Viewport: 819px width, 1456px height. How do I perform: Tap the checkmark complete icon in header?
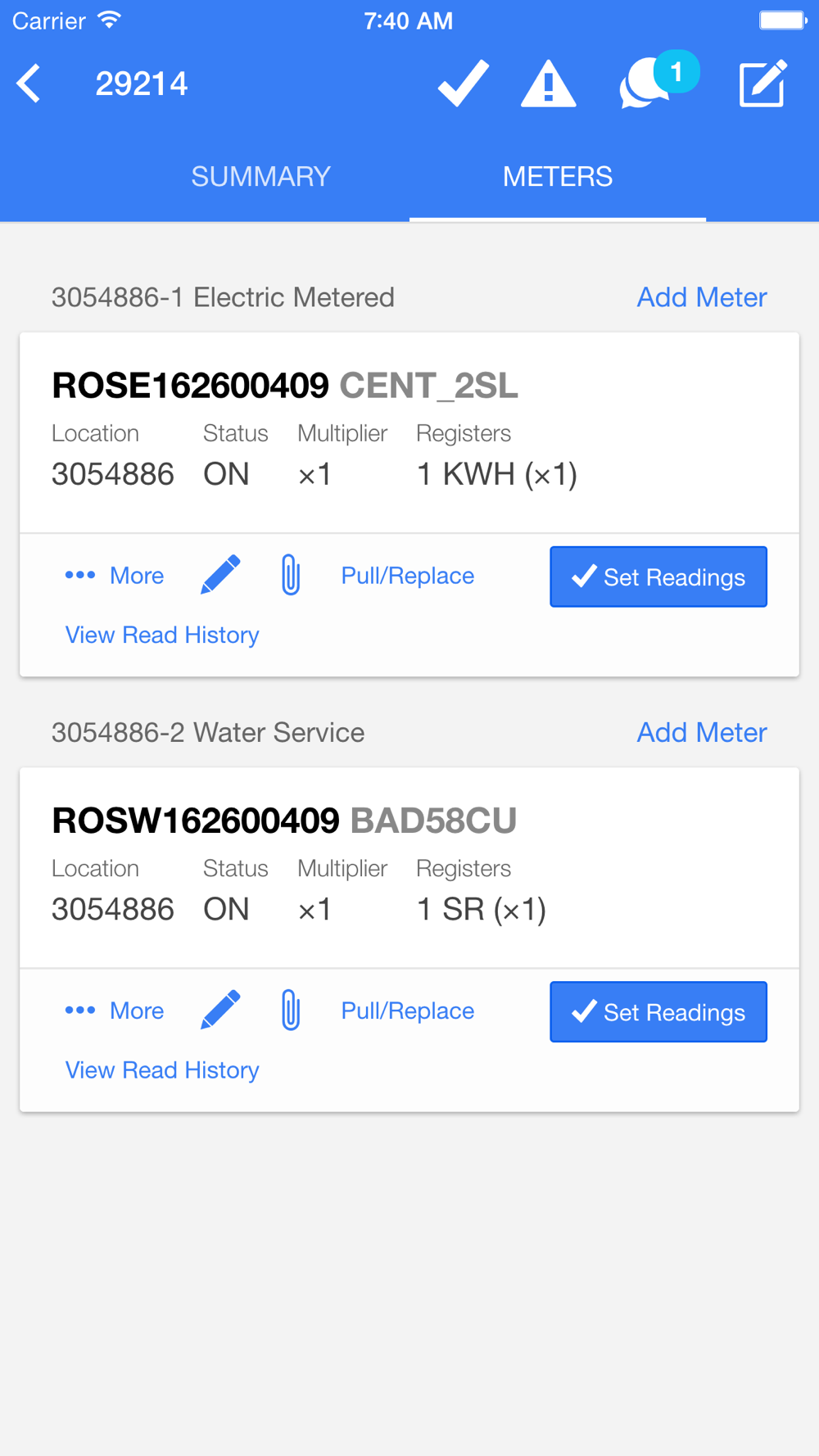pos(464,84)
